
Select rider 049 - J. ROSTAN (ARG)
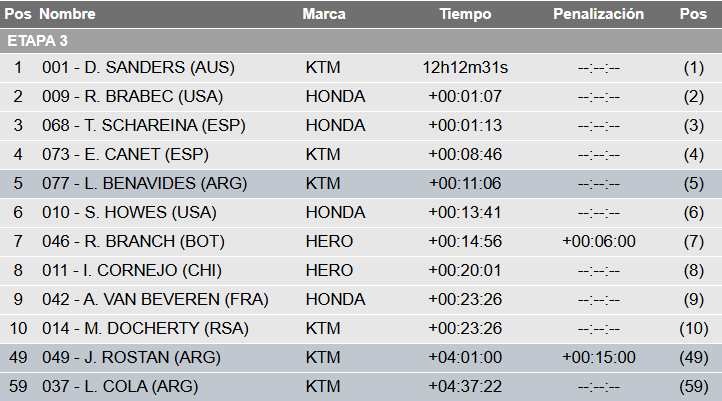[129, 358]
